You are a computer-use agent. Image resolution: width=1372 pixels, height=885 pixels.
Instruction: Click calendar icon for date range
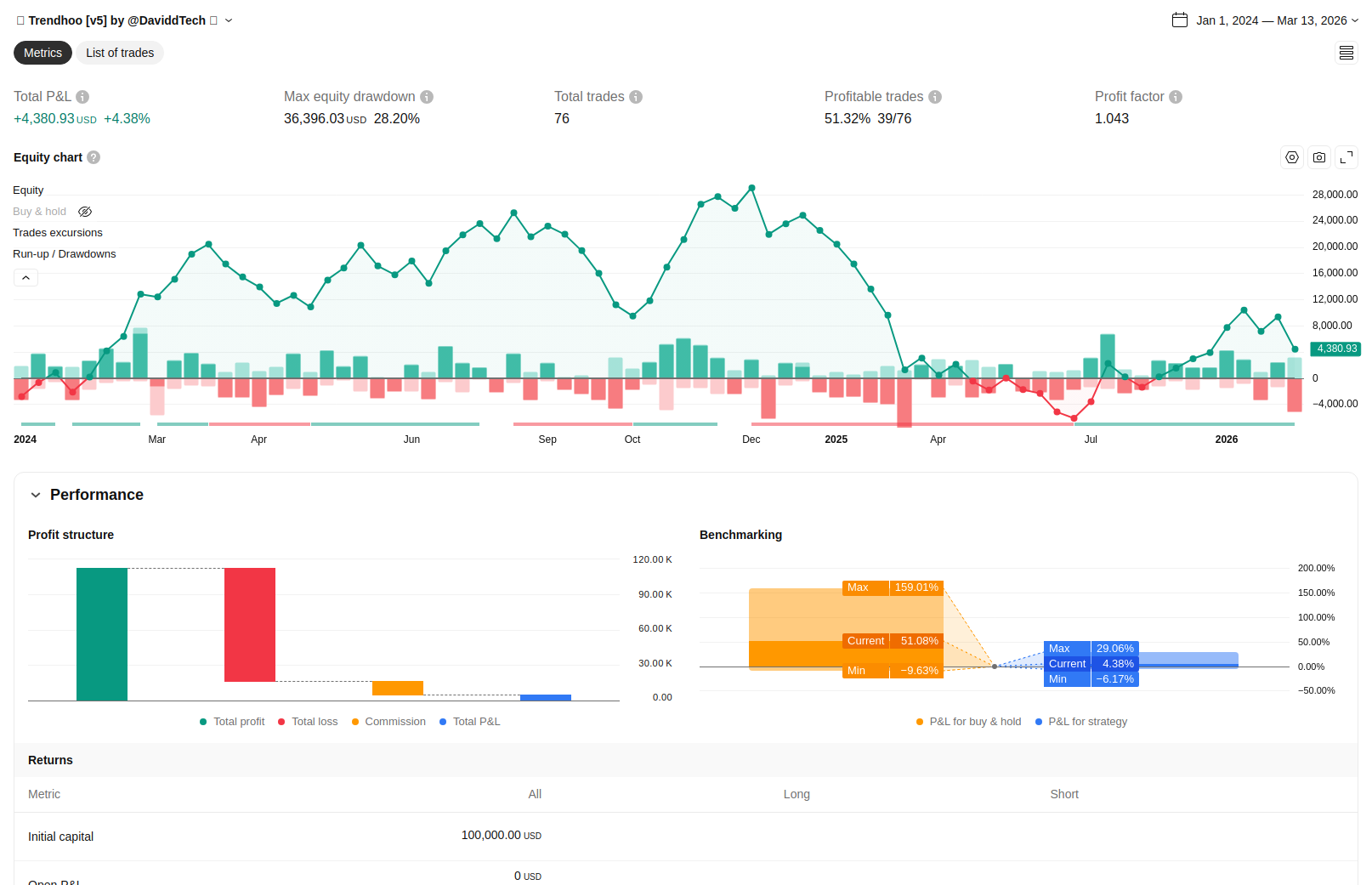point(1180,20)
